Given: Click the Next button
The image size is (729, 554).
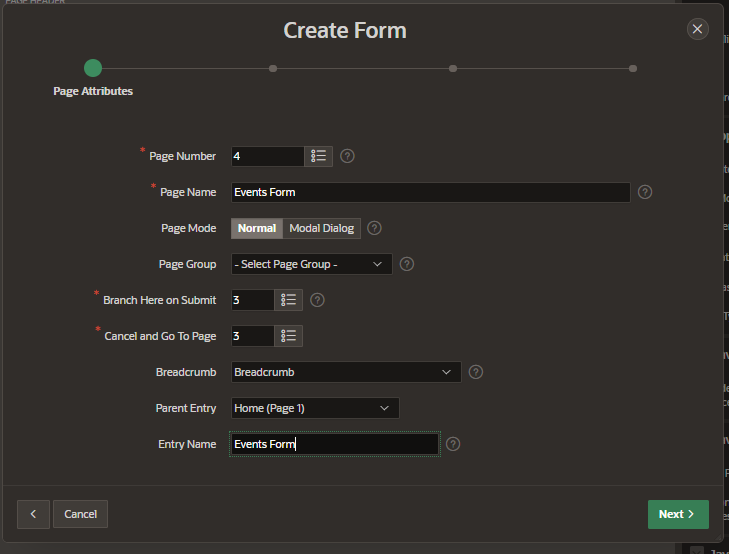Looking at the screenshot, I should coord(678,514).
